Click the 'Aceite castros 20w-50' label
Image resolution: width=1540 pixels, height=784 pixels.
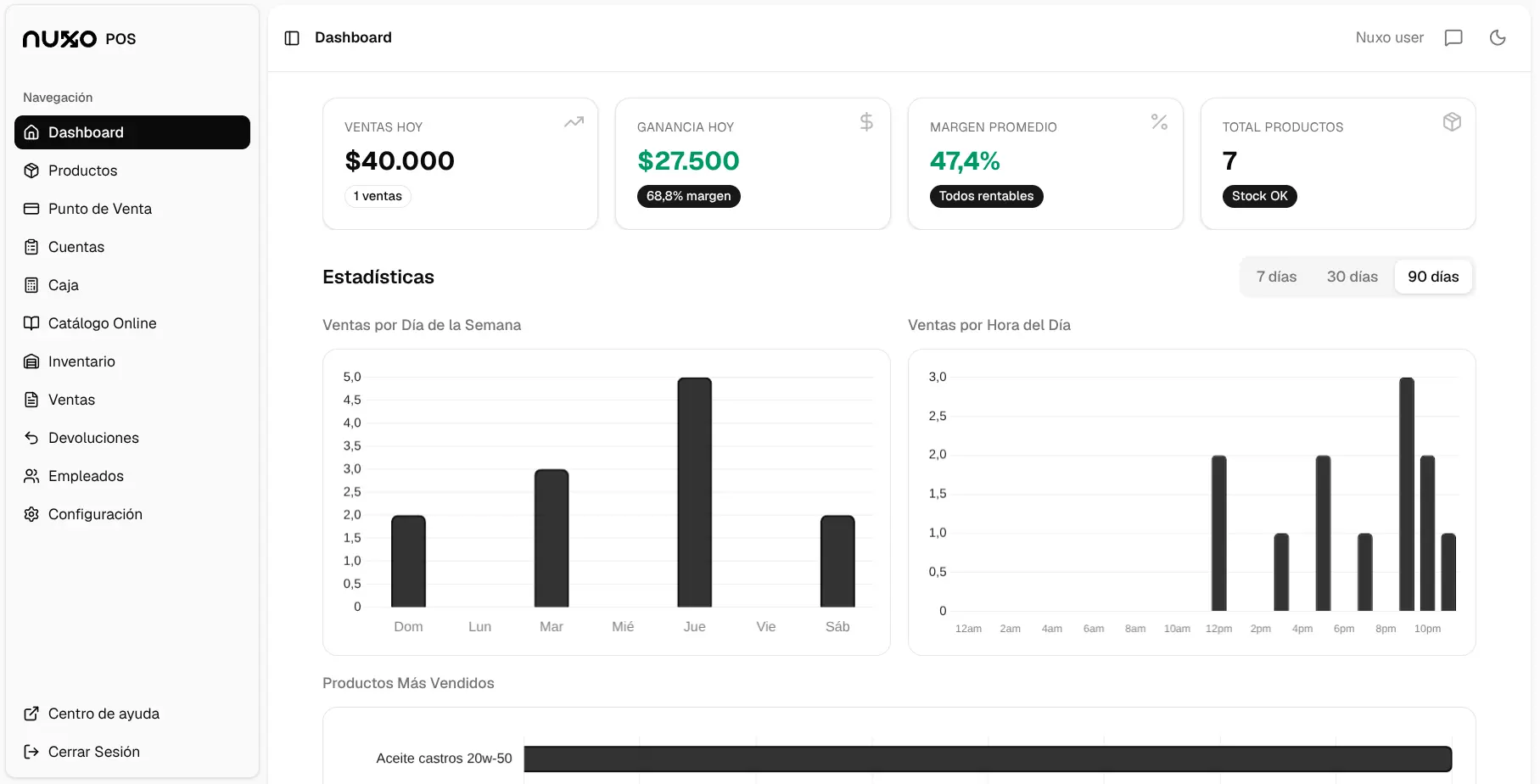point(444,759)
